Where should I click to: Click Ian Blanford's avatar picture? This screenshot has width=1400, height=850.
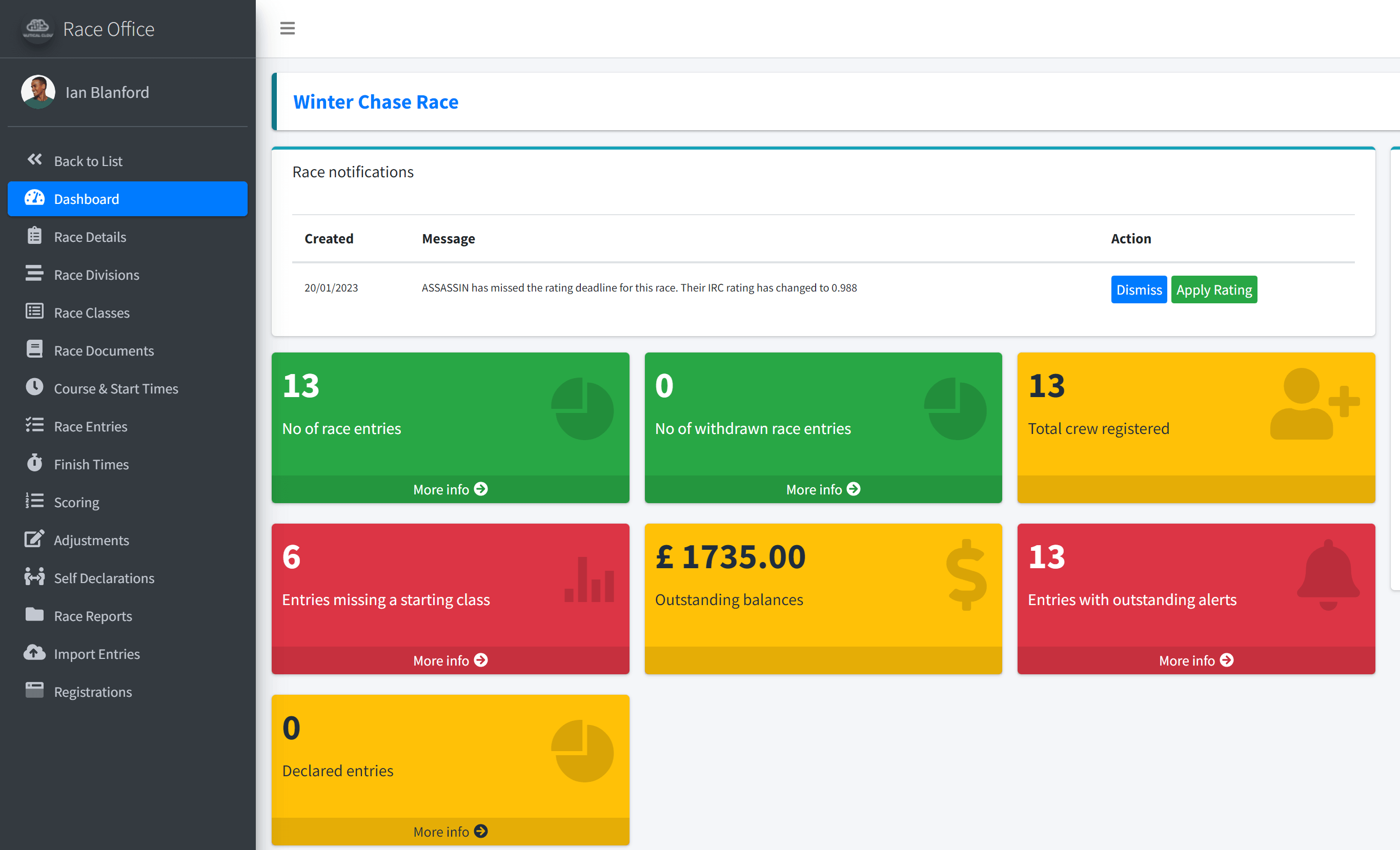click(38, 91)
